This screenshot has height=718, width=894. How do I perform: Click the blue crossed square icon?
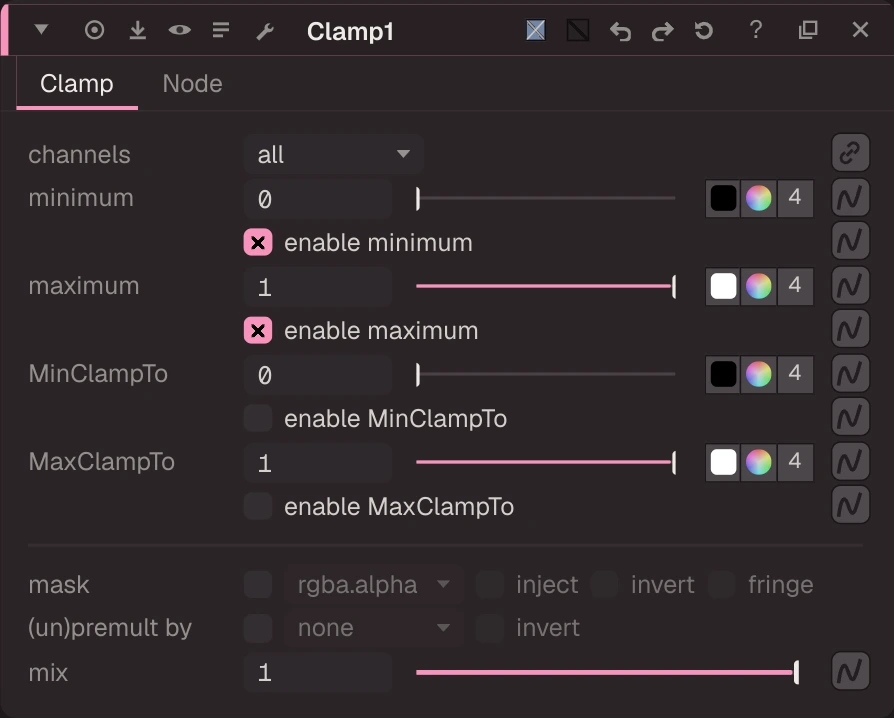535,30
